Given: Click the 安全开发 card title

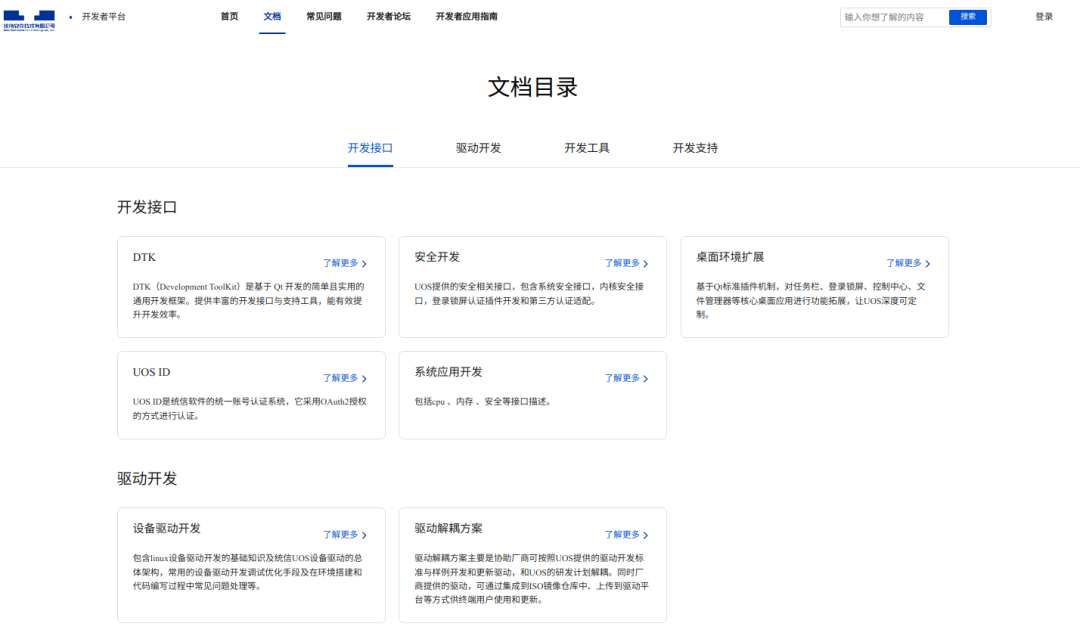Looking at the screenshot, I should click(437, 257).
